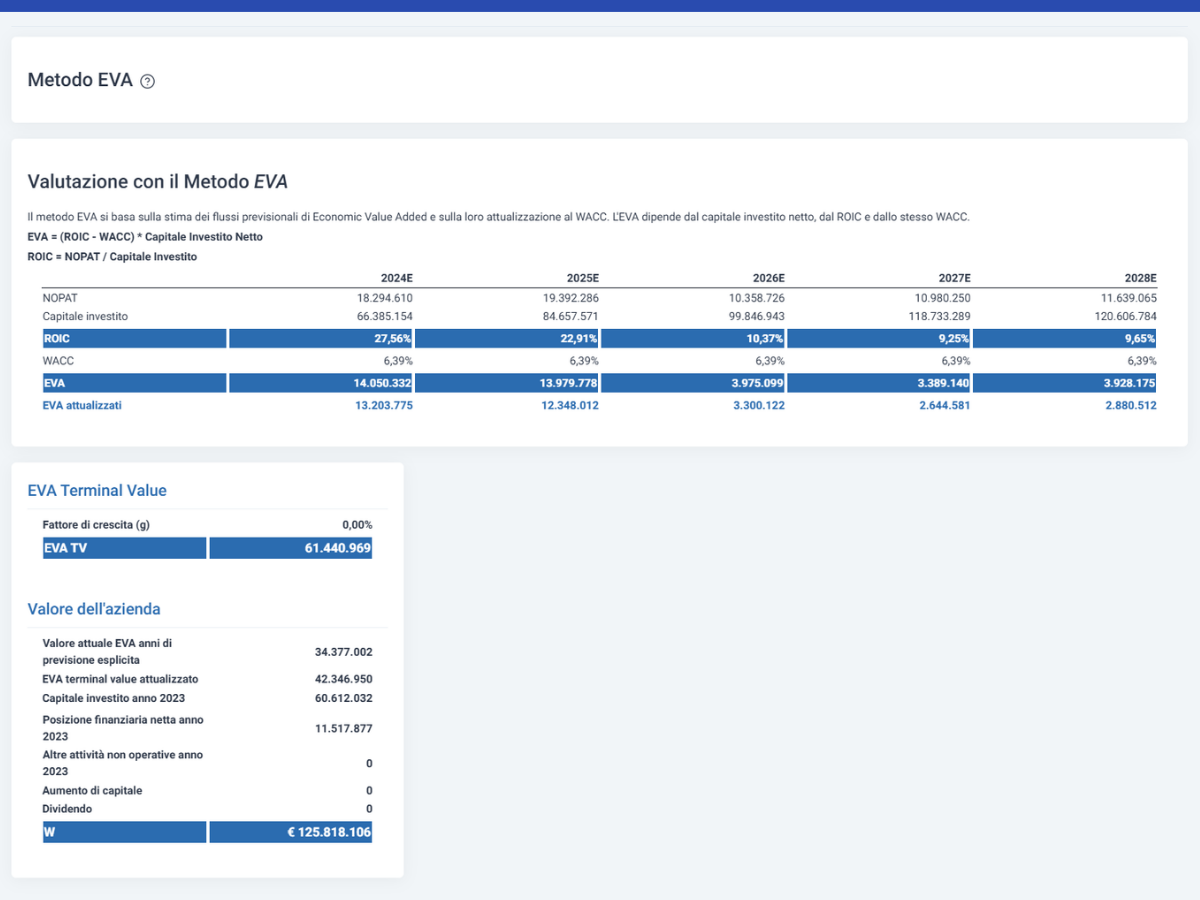This screenshot has width=1200, height=900.
Task: Click the W total € 125.818.106
Action: click(291, 832)
